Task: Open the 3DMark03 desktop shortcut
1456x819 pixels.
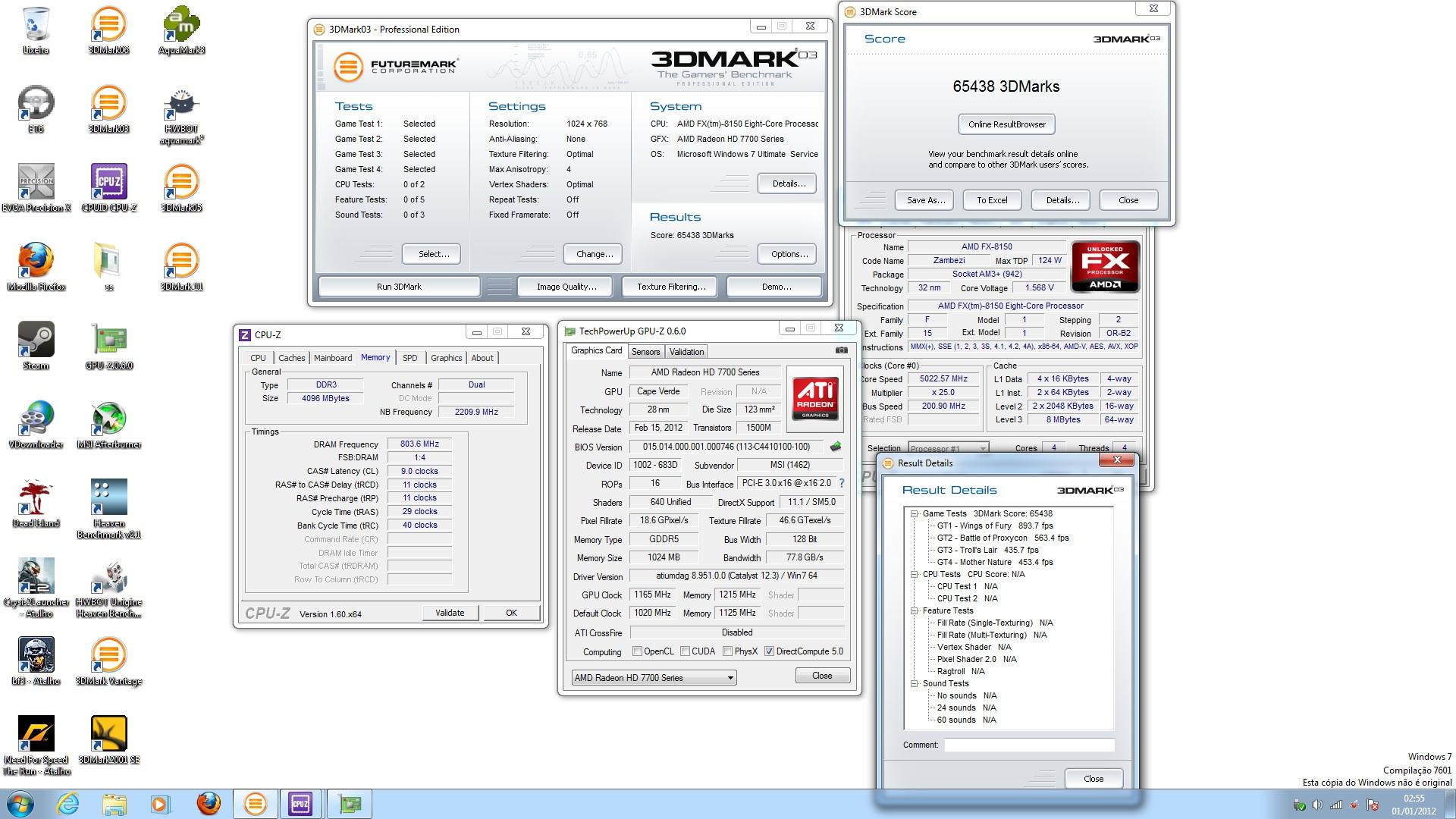Action: click(108, 109)
